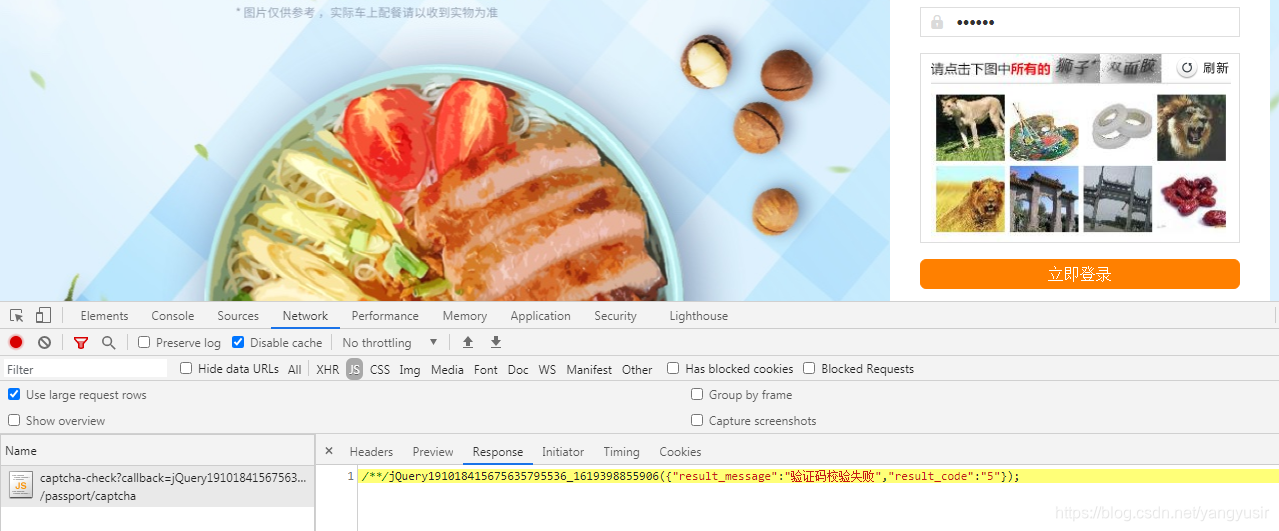View the Initiator tab
1279x531 pixels.
(x=563, y=452)
